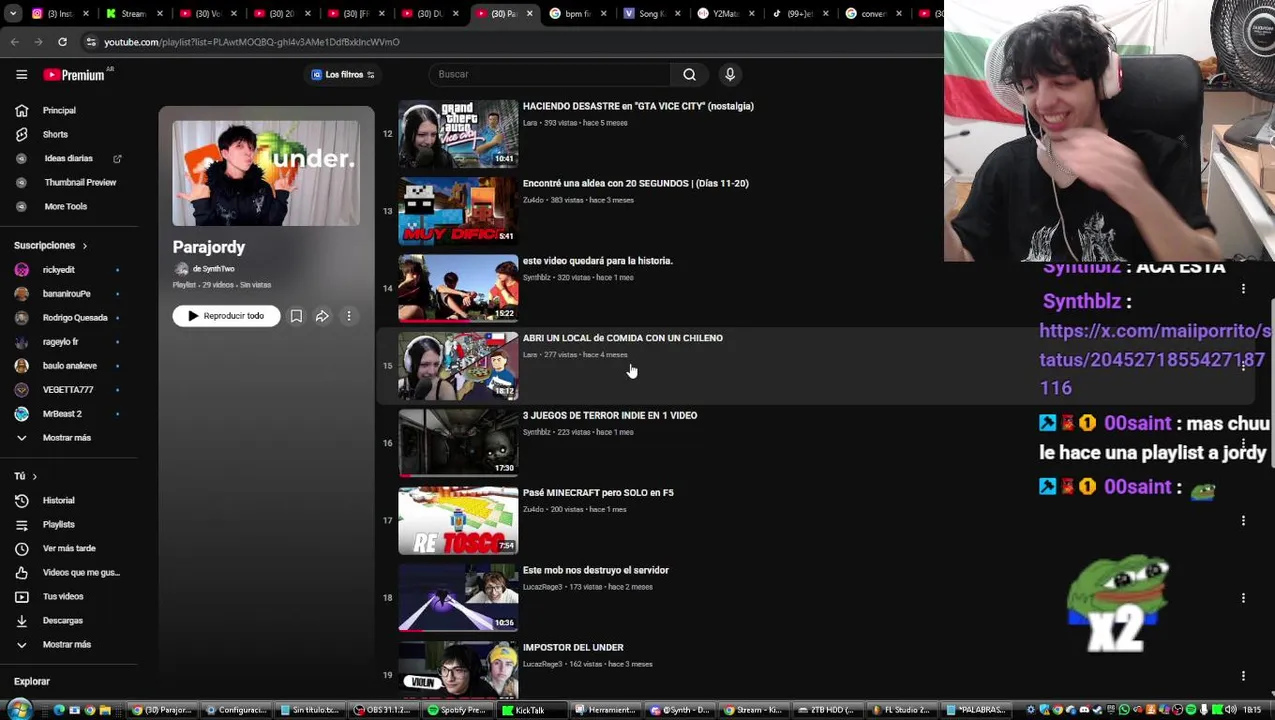Click the search magnifier button

[689, 74]
